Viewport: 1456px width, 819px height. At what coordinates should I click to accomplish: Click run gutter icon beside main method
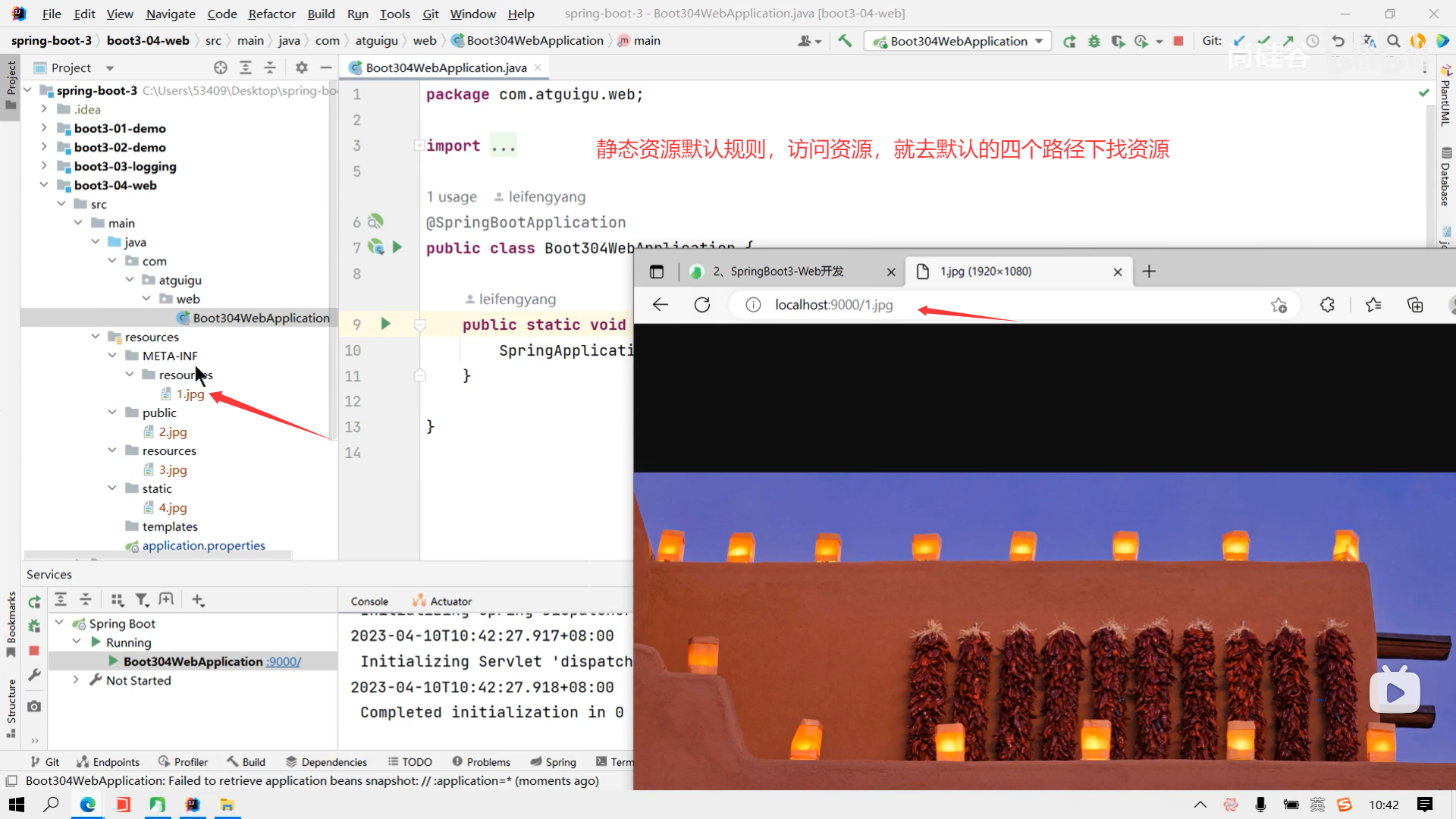385,324
